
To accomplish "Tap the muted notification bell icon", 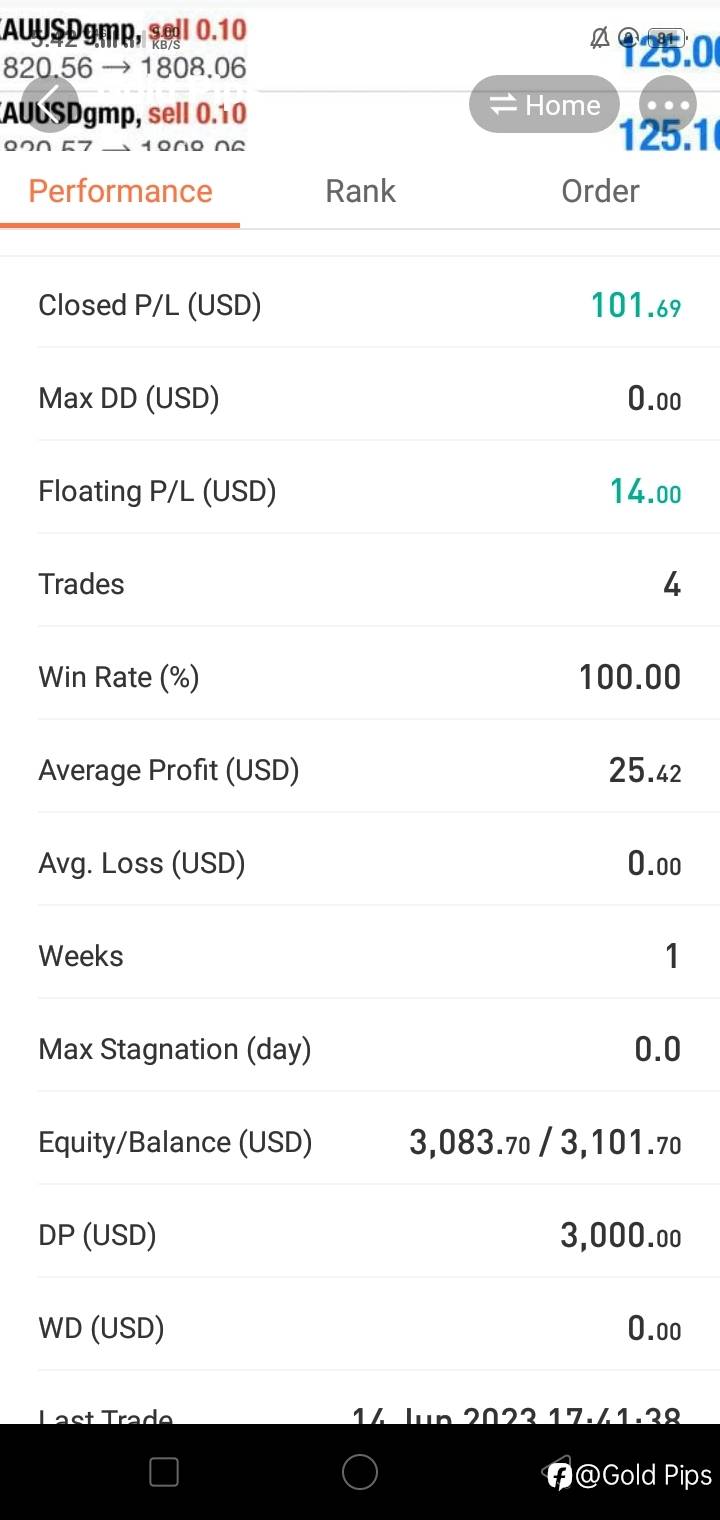I will (x=599, y=38).
